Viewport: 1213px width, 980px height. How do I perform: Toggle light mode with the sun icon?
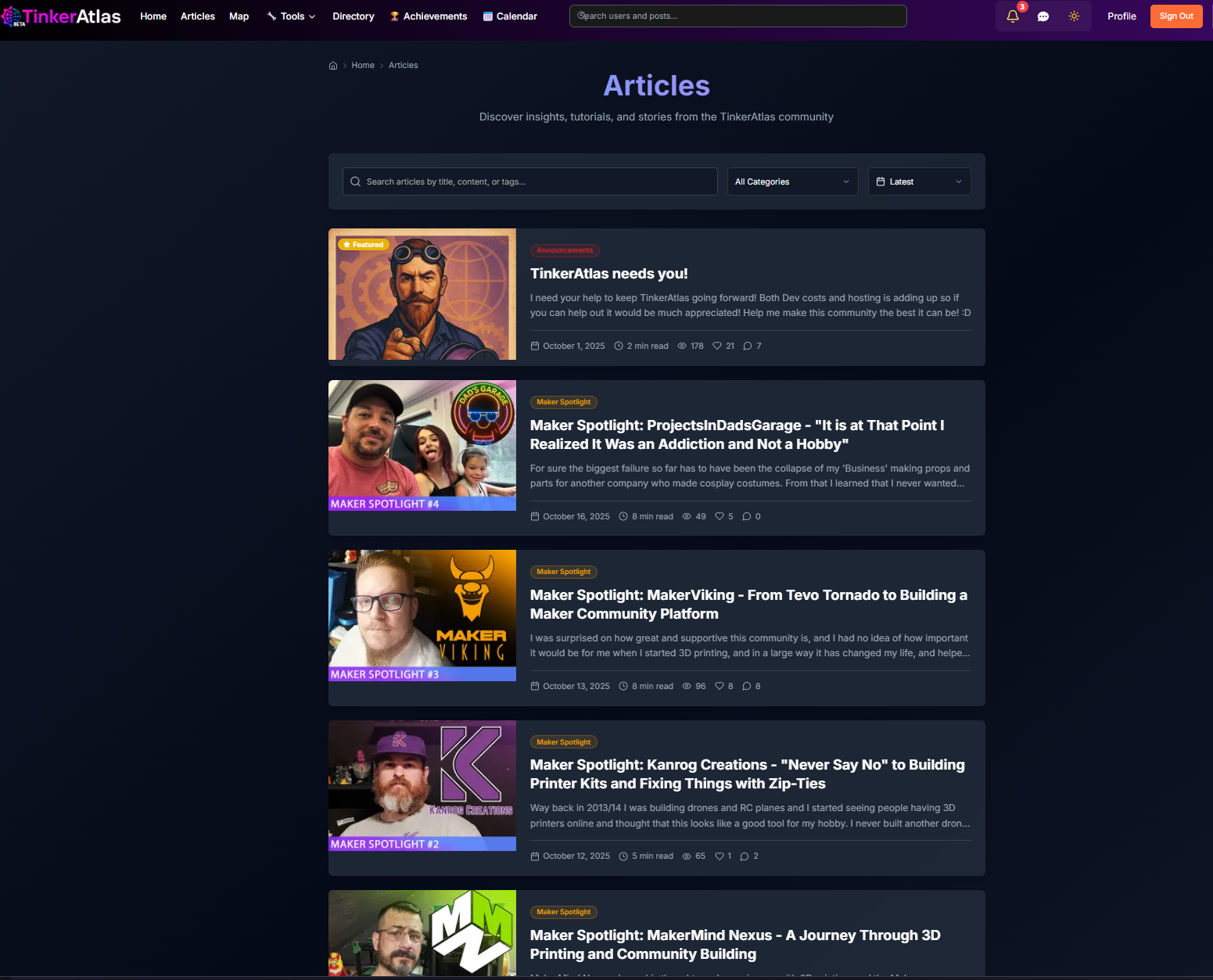tap(1075, 16)
